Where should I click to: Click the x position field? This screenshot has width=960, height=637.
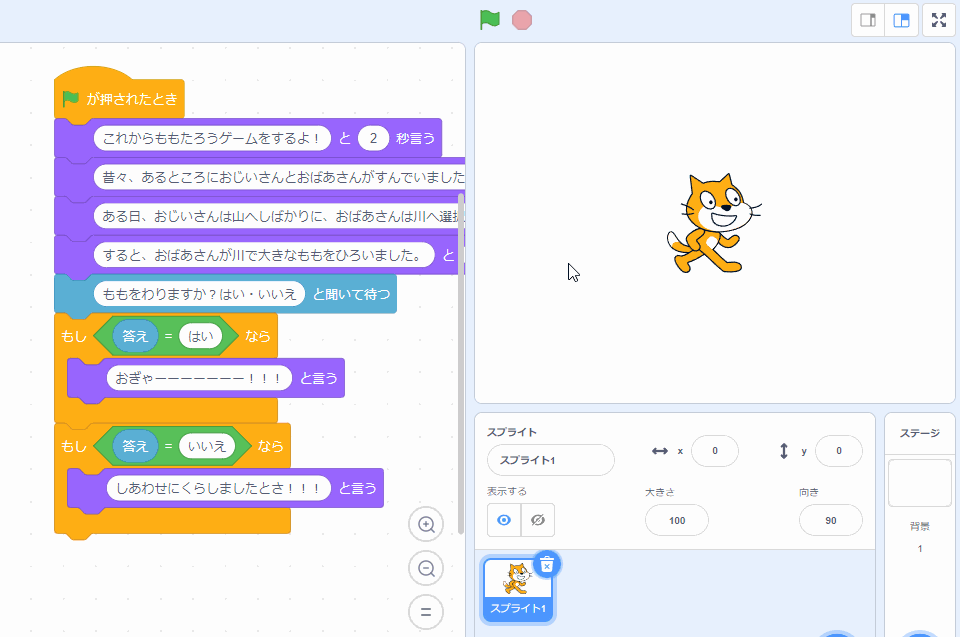click(x=714, y=451)
